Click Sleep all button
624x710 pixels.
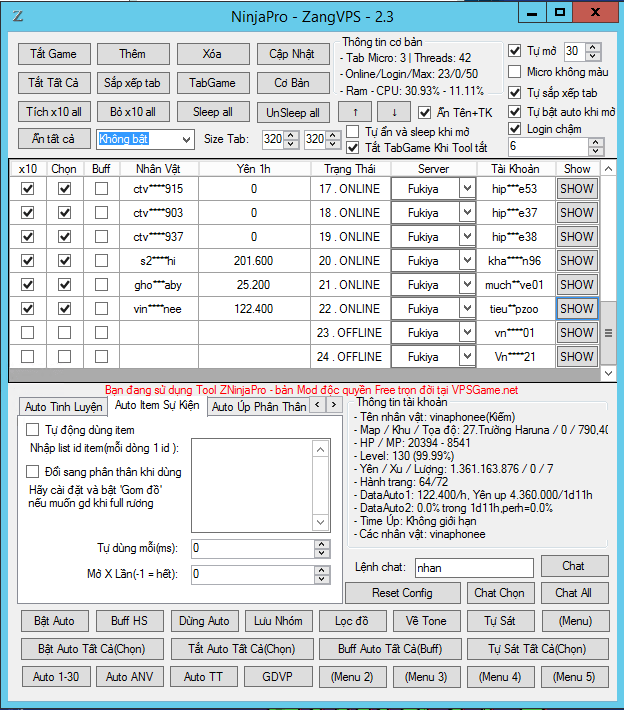tap(213, 112)
